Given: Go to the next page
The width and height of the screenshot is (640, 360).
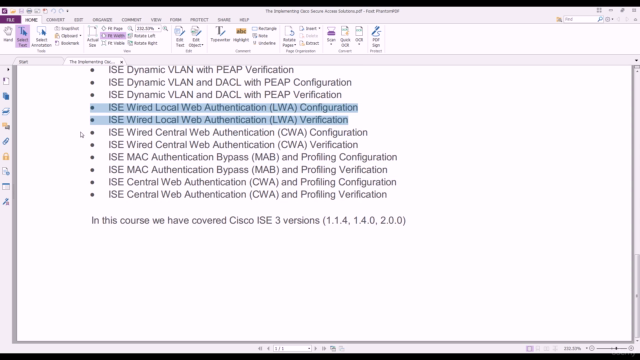Looking at the screenshot, I should 316,349.
